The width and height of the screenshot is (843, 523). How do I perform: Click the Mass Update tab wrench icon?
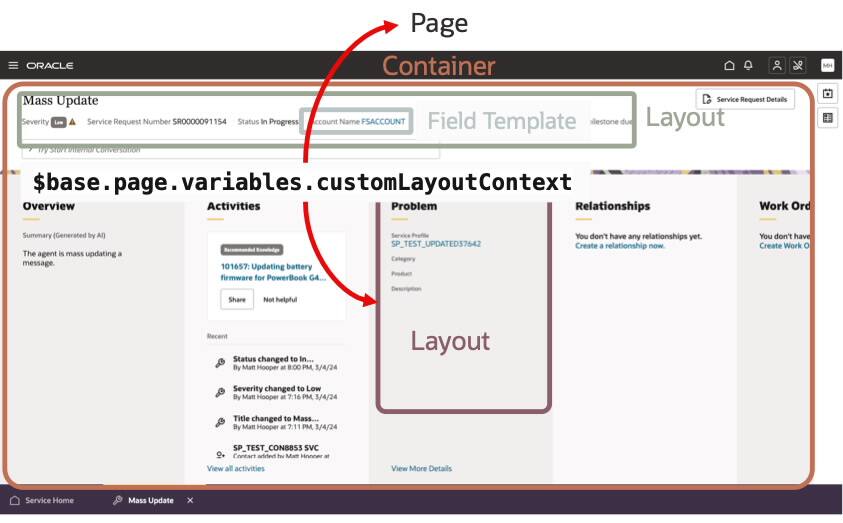point(118,500)
